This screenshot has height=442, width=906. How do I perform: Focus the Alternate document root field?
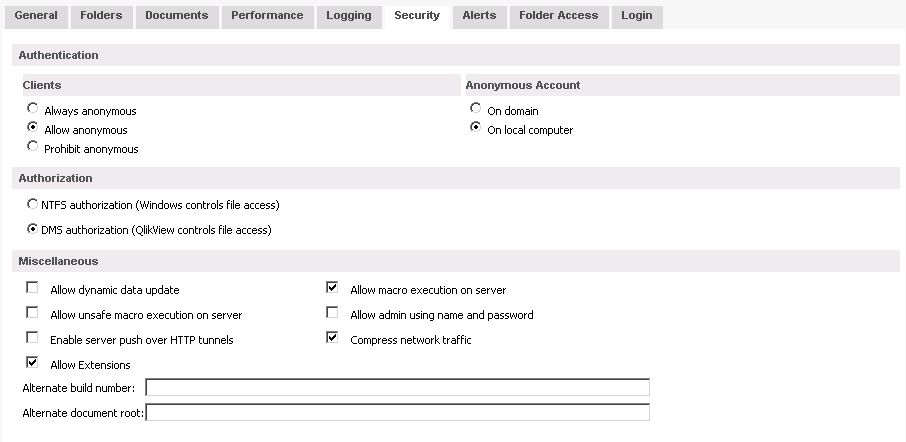pos(397,412)
